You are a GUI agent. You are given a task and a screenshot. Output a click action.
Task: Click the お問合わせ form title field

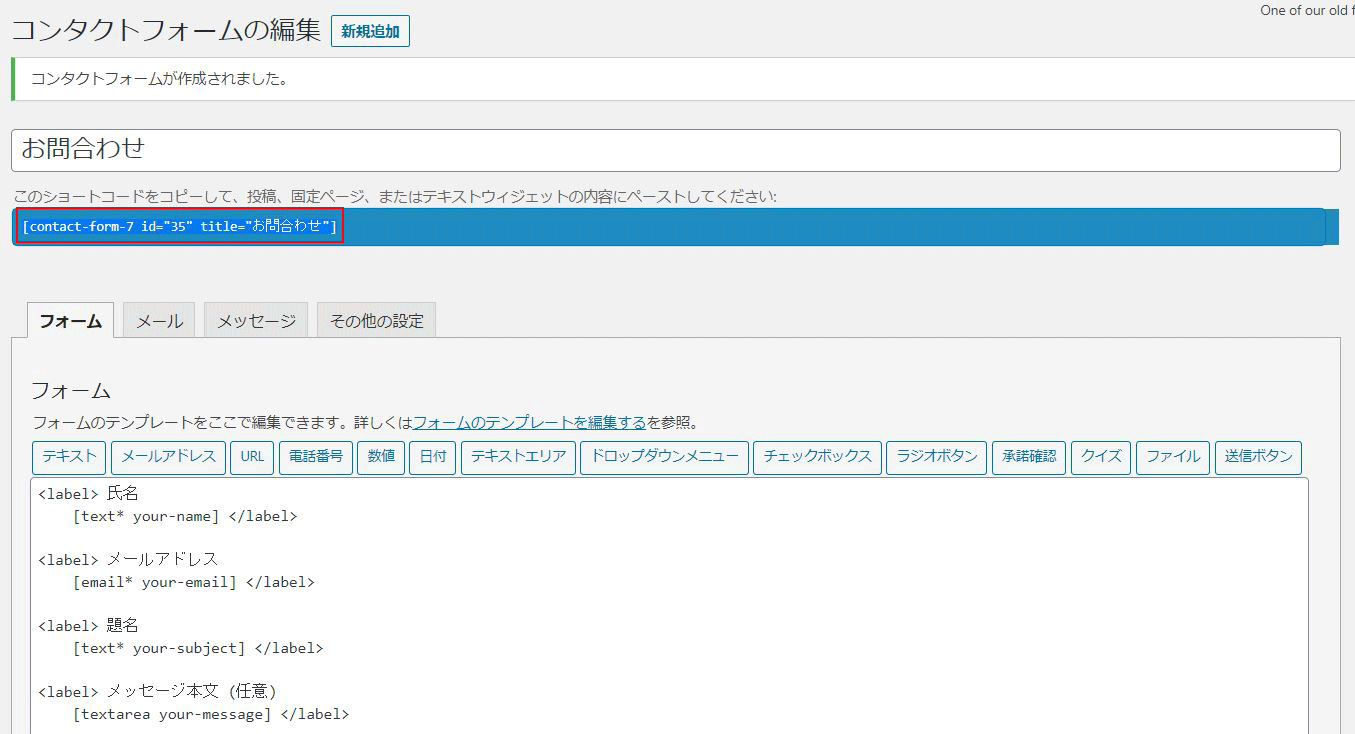tap(675, 150)
